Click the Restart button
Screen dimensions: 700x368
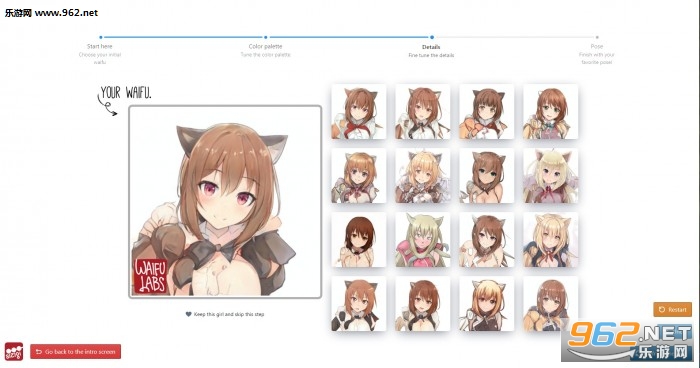tap(672, 309)
